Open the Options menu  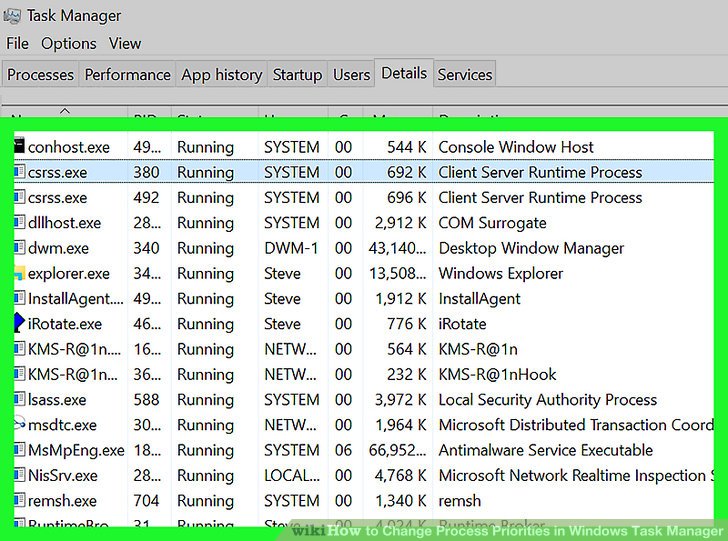point(69,44)
